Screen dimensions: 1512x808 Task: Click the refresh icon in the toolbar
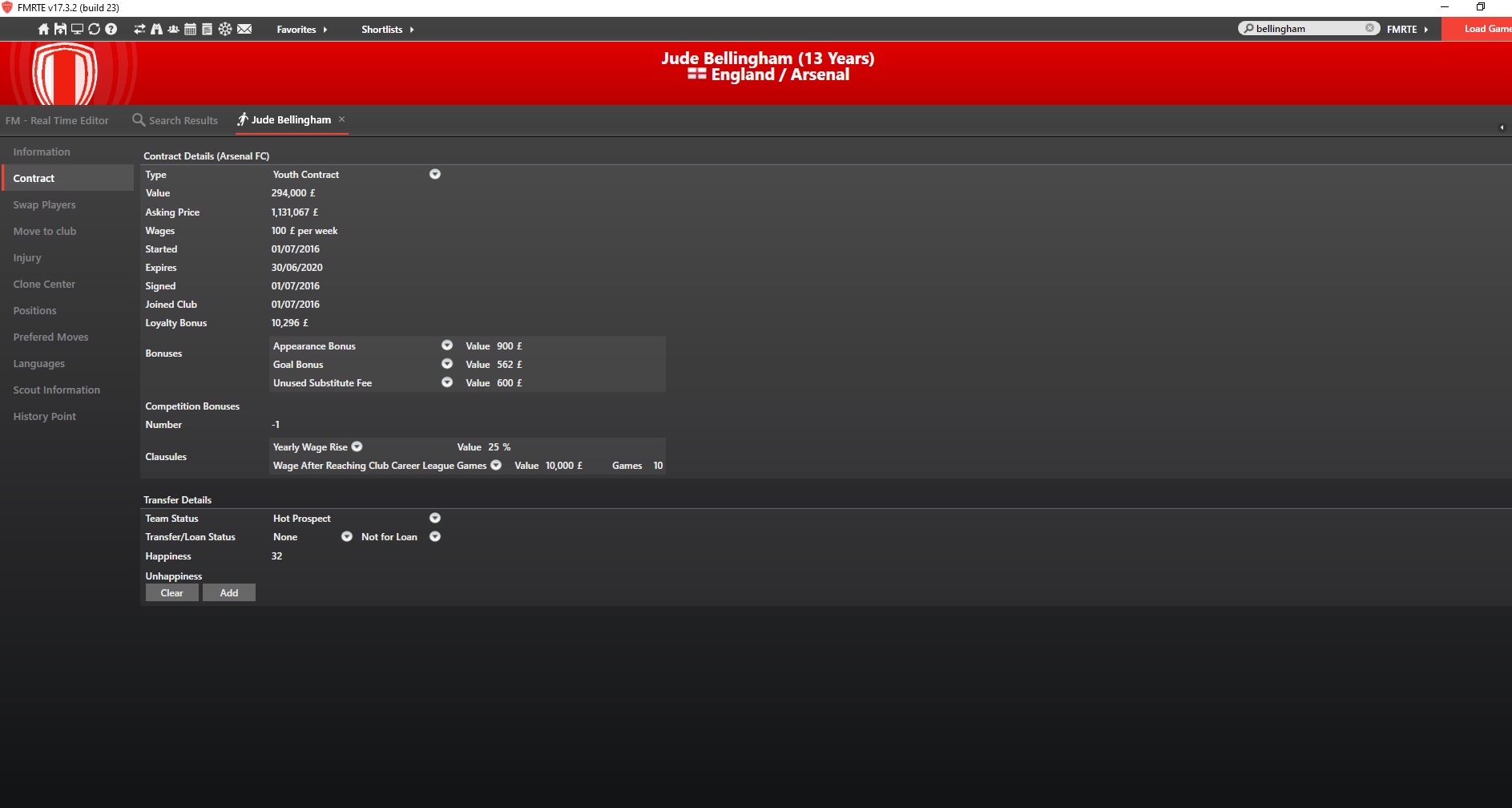[x=94, y=29]
